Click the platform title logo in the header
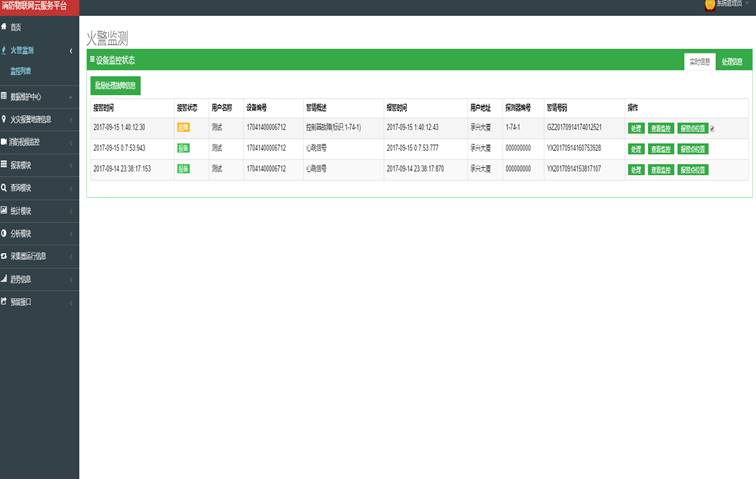This screenshot has height=479, width=756. coord(35,6)
